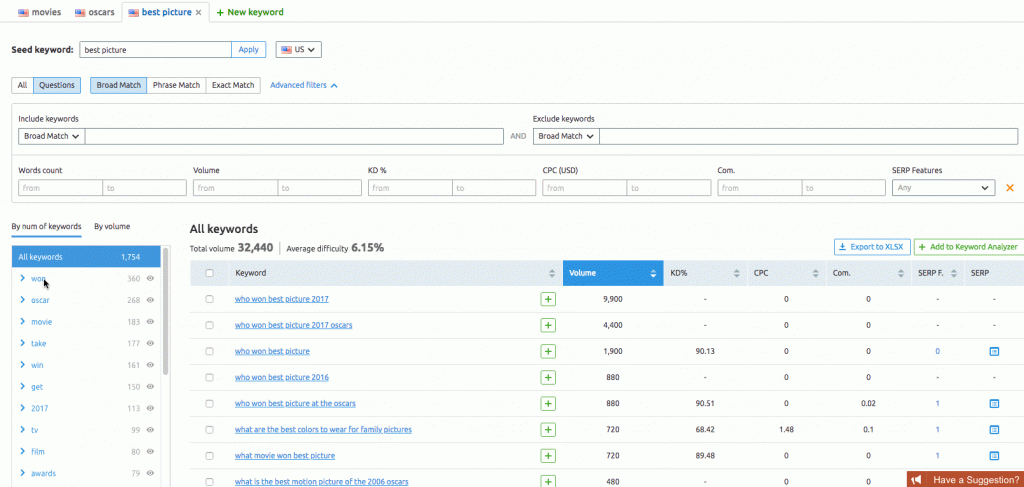This screenshot has height=487, width=1024.
Task: Click the Volume 'from' field
Action: point(235,188)
